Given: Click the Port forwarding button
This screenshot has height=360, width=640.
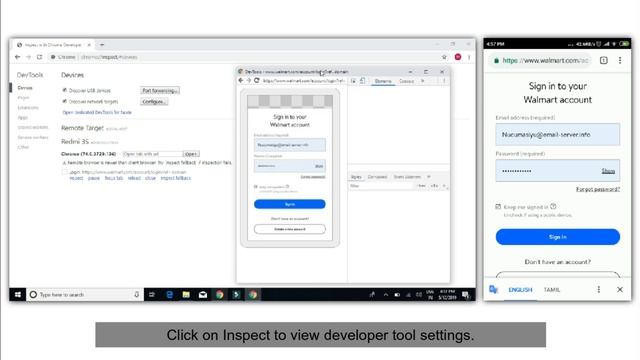Looking at the screenshot, I should pyautogui.click(x=160, y=91).
